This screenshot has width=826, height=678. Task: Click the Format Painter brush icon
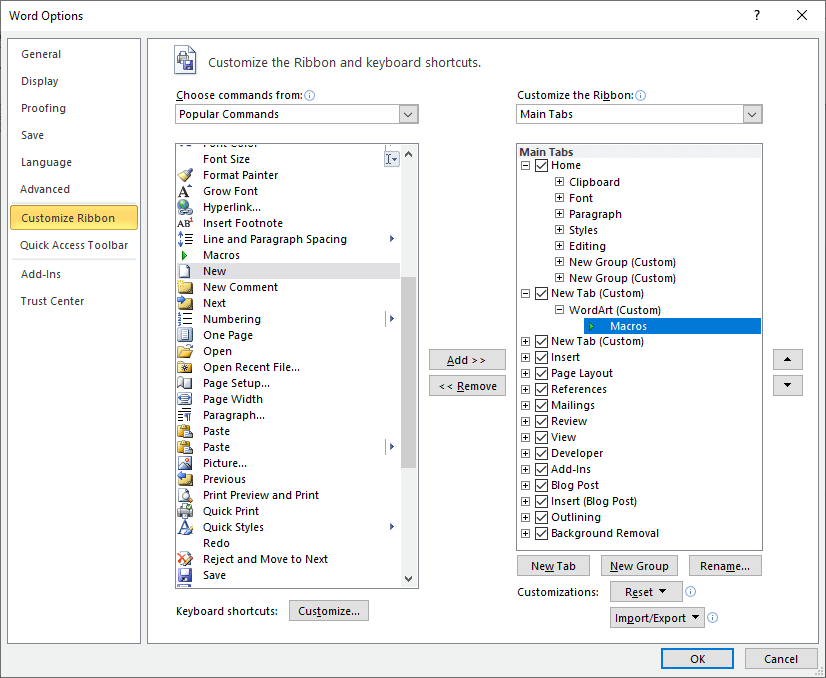point(185,175)
